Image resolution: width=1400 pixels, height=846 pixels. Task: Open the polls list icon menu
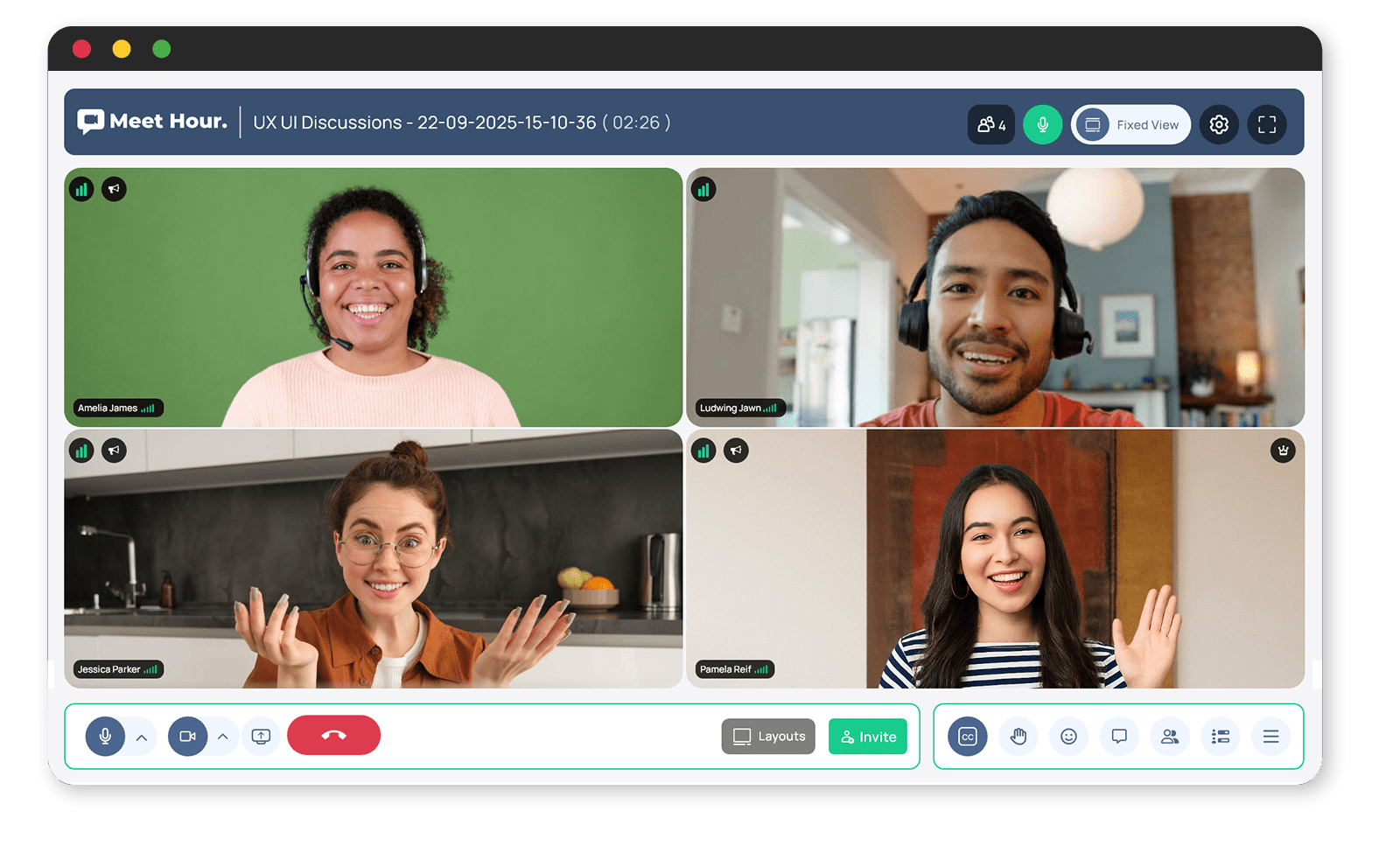(1221, 737)
